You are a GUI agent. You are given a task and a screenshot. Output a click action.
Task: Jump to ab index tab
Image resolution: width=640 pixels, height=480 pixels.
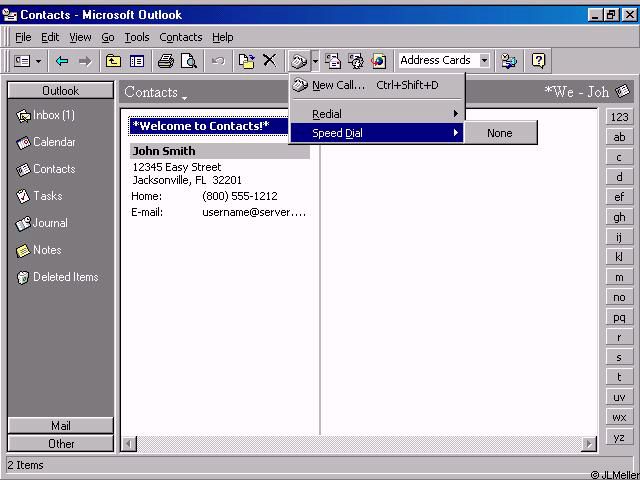click(x=619, y=137)
